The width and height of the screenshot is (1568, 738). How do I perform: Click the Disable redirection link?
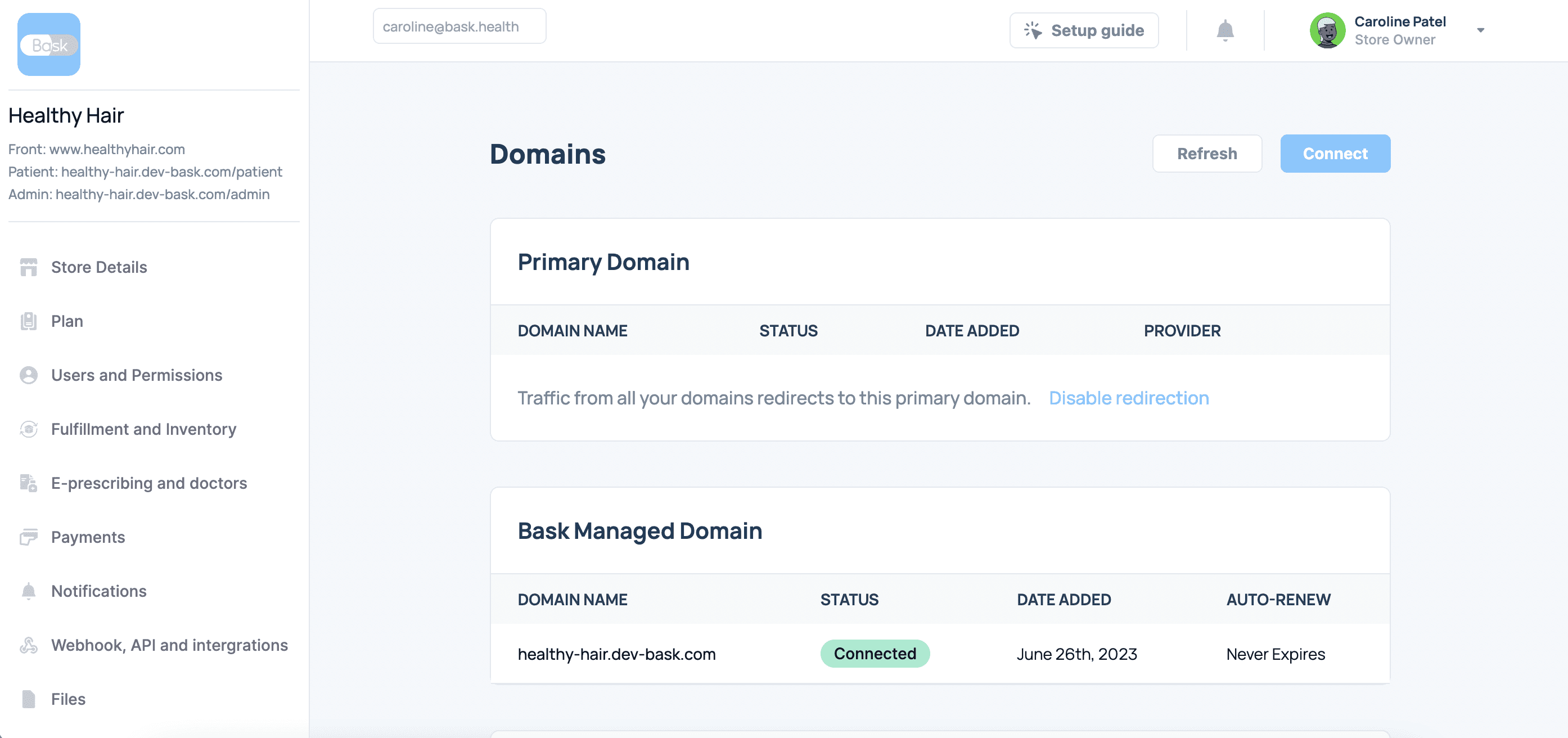coord(1129,398)
